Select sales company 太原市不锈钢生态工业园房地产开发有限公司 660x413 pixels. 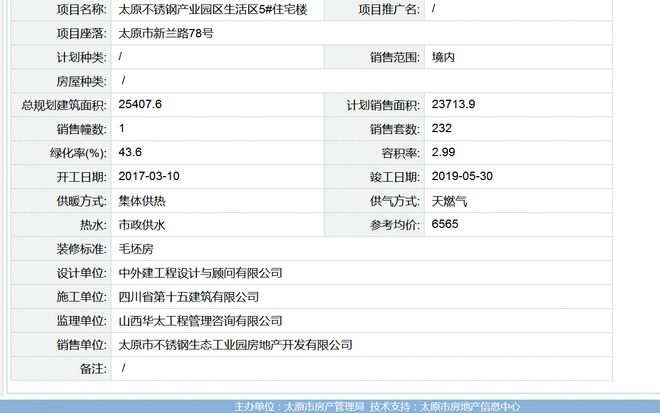[x=235, y=345]
